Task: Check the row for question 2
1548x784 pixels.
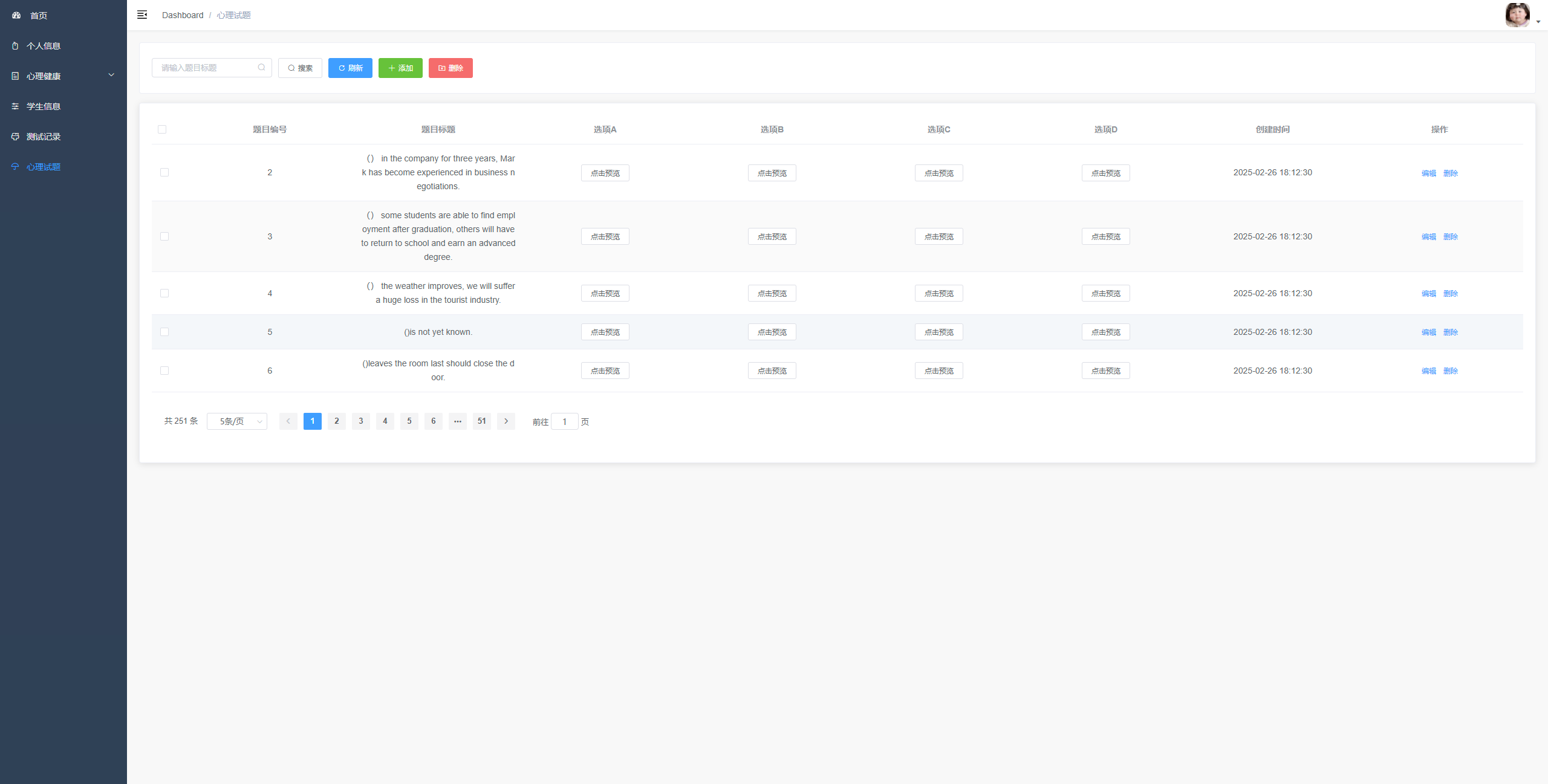Action: tap(164, 172)
